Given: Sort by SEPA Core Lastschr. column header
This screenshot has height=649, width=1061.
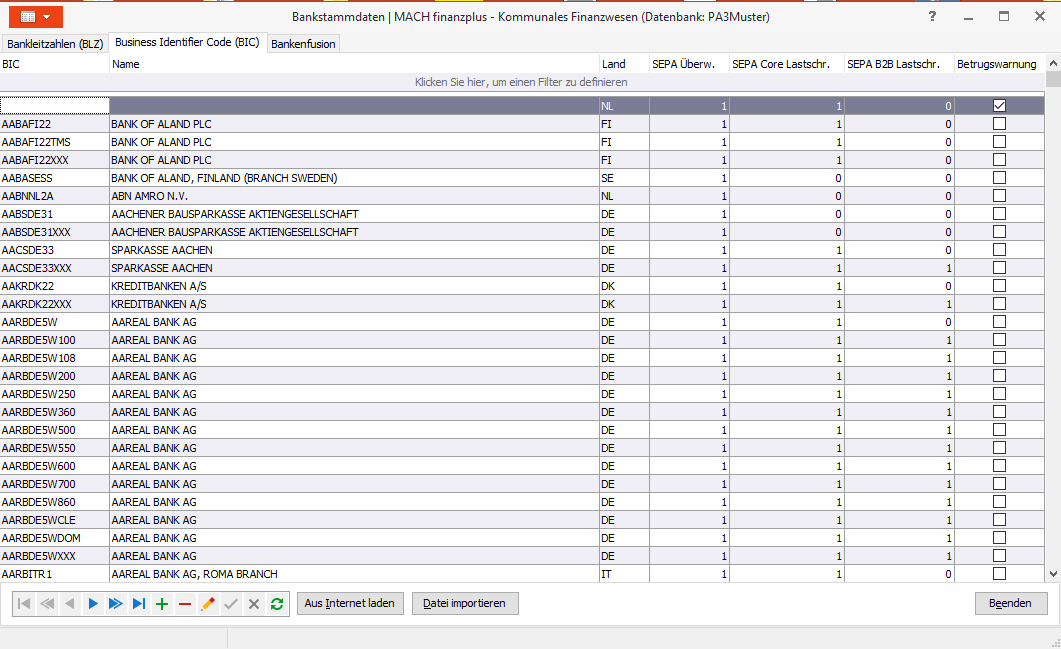Looking at the screenshot, I should tap(787, 64).
